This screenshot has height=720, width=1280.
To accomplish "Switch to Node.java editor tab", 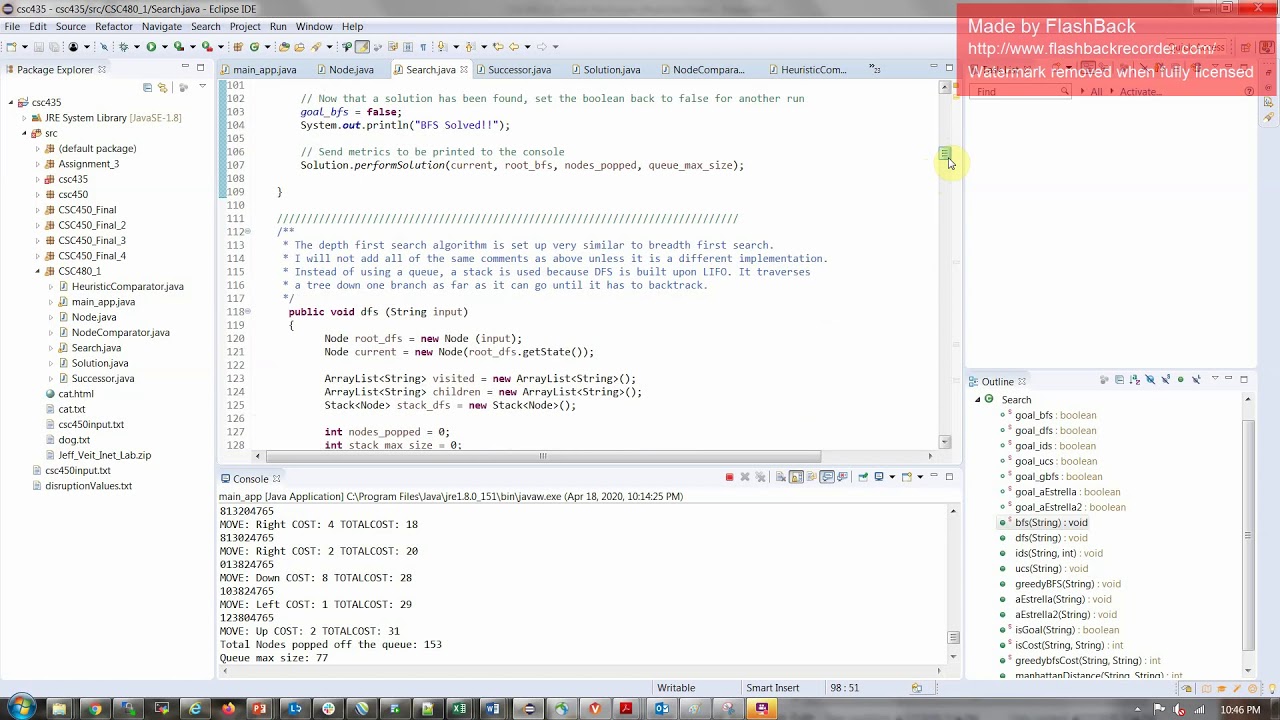I will click(351, 69).
